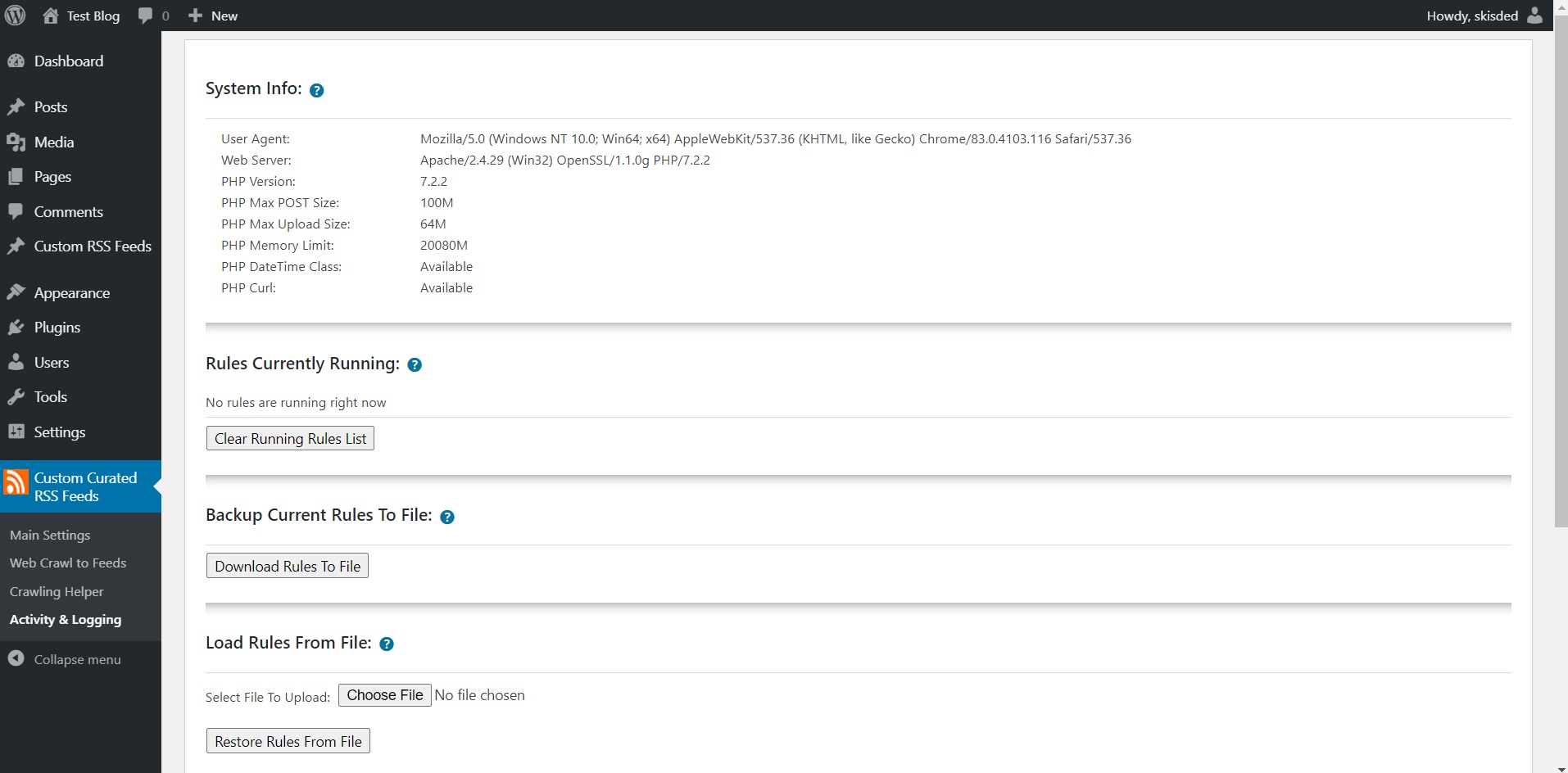Viewport: 1568px width, 773px height.
Task: Show help for System Info
Action: click(317, 91)
